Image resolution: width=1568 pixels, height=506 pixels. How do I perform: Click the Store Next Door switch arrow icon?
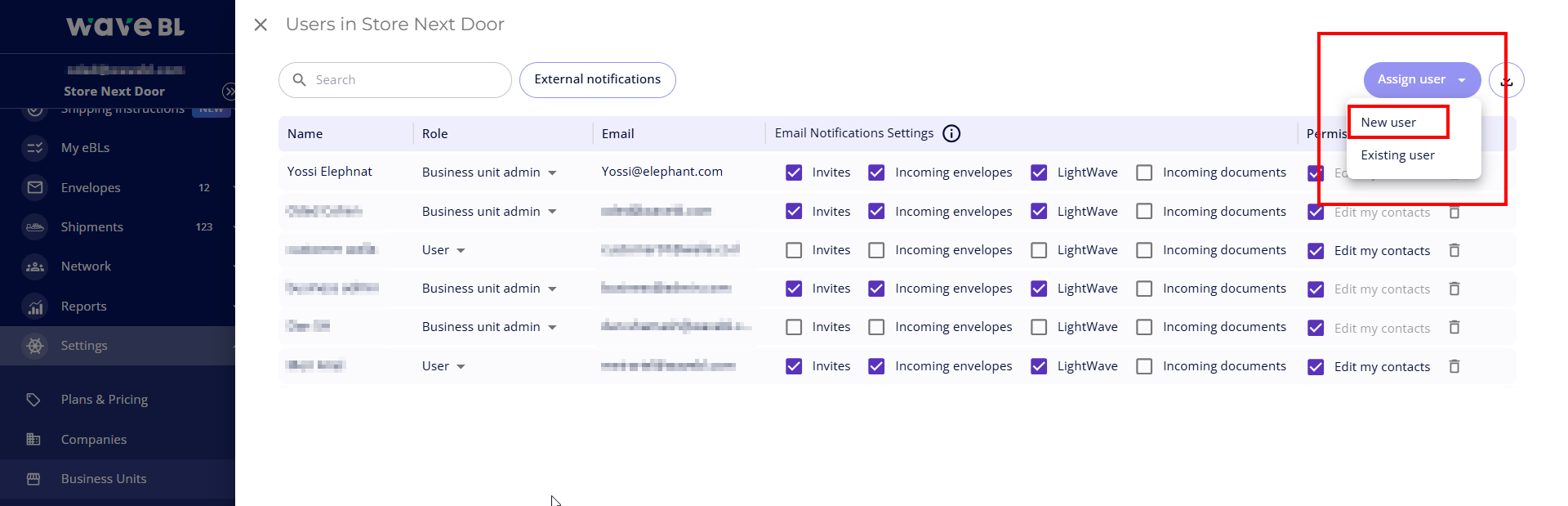point(229,91)
